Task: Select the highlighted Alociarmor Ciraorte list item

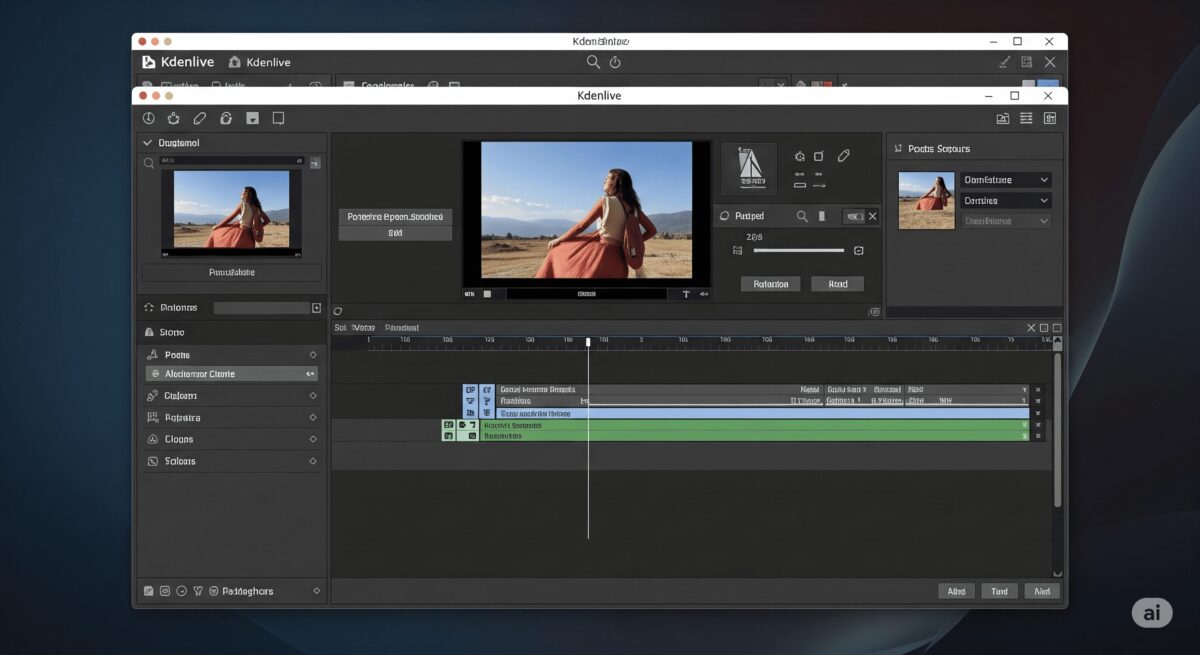Action: (x=231, y=374)
